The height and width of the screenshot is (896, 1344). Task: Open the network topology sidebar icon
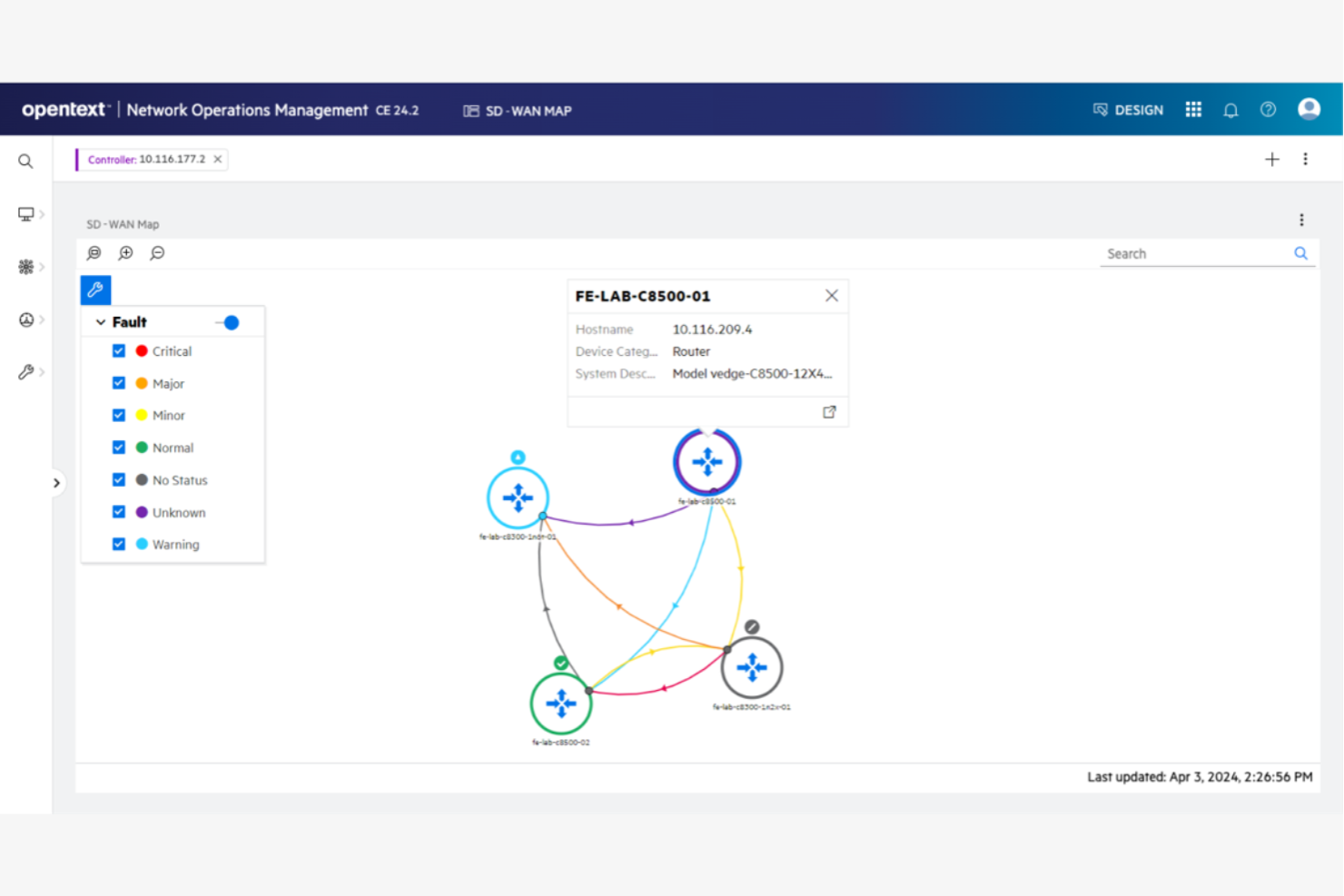(x=25, y=267)
